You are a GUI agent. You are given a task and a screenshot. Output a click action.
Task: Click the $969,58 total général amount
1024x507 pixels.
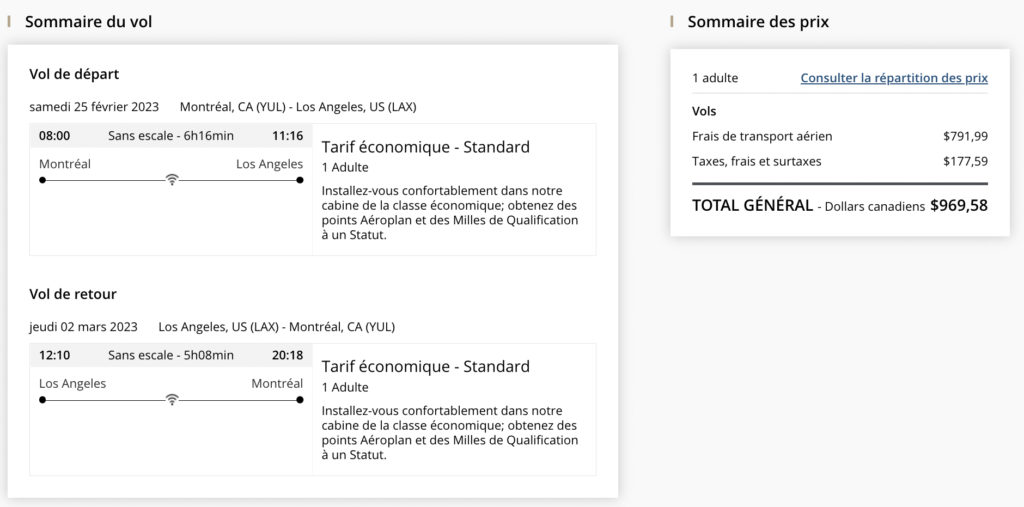pyautogui.click(x=958, y=205)
